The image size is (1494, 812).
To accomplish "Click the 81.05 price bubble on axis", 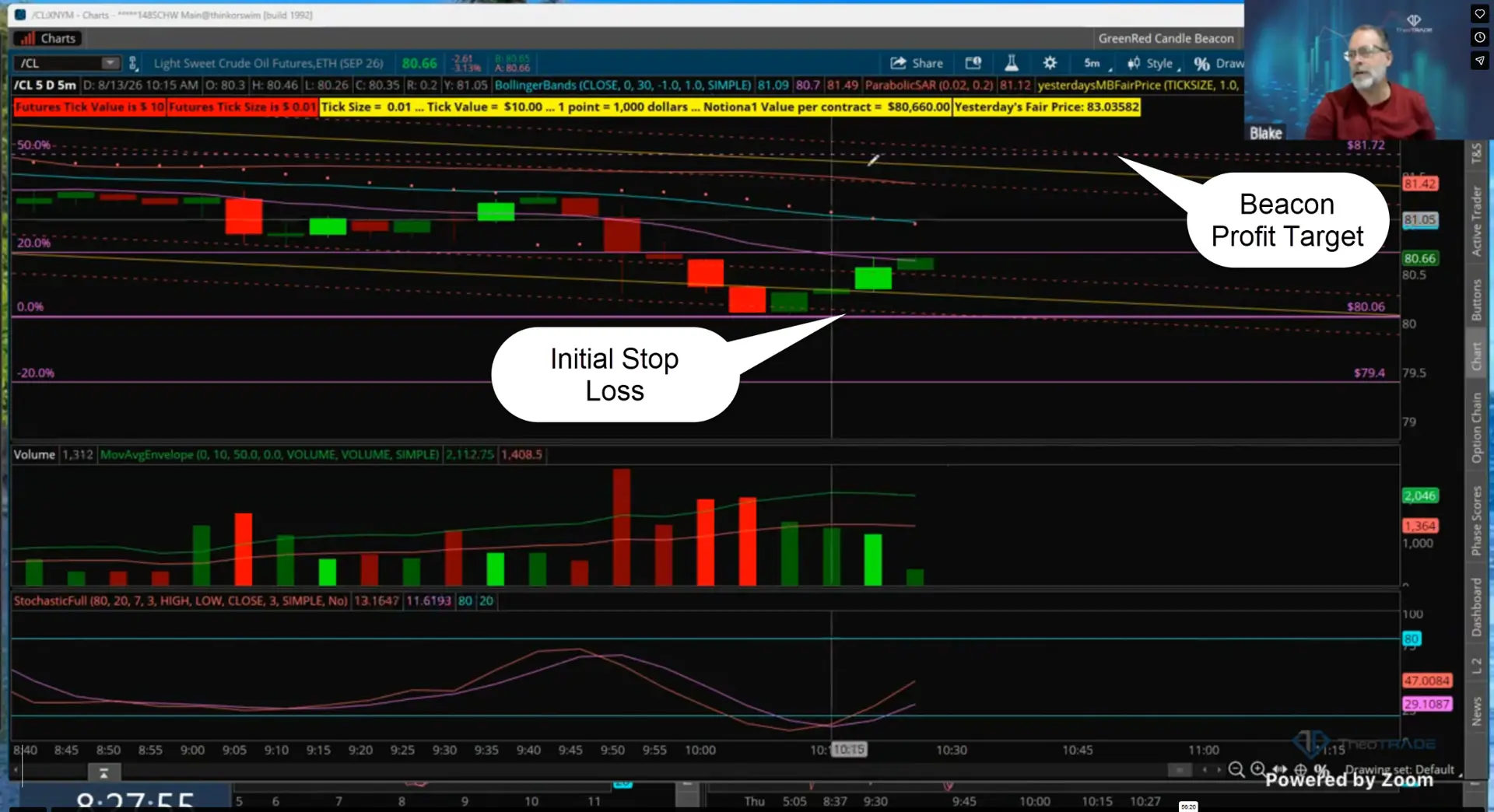I will [x=1420, y=219].
